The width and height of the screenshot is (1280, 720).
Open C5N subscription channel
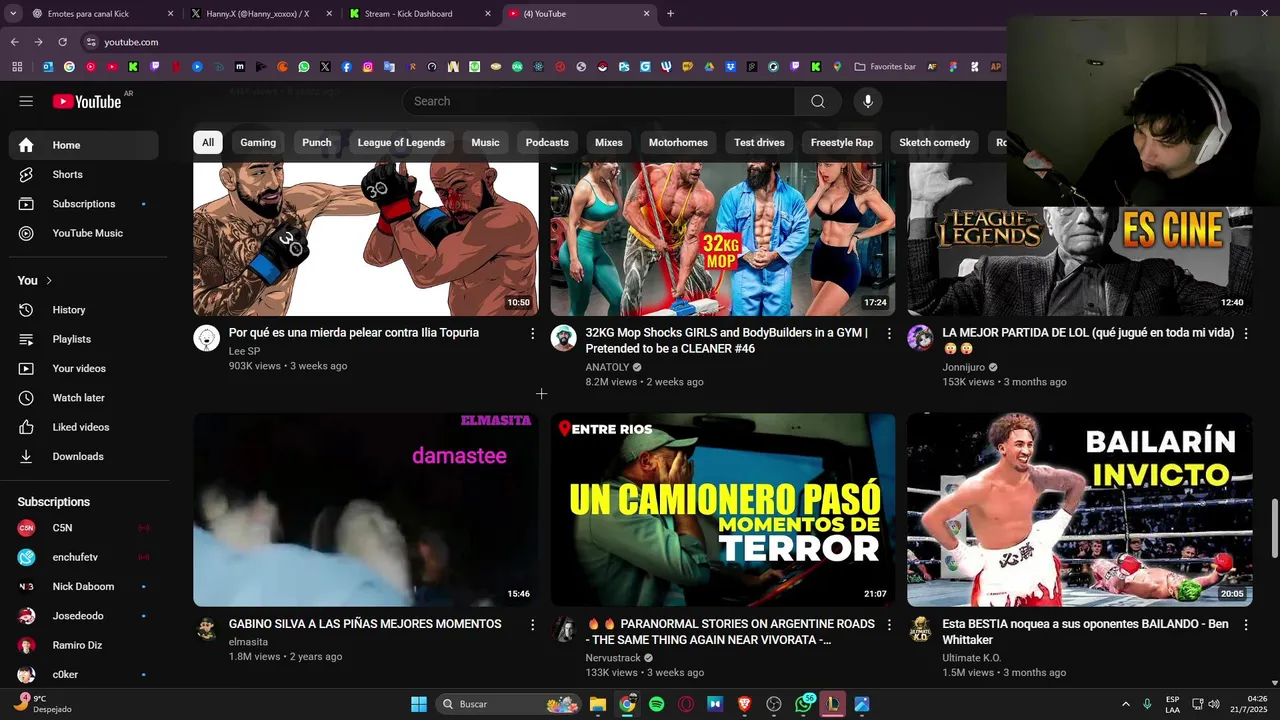(84, 528)
